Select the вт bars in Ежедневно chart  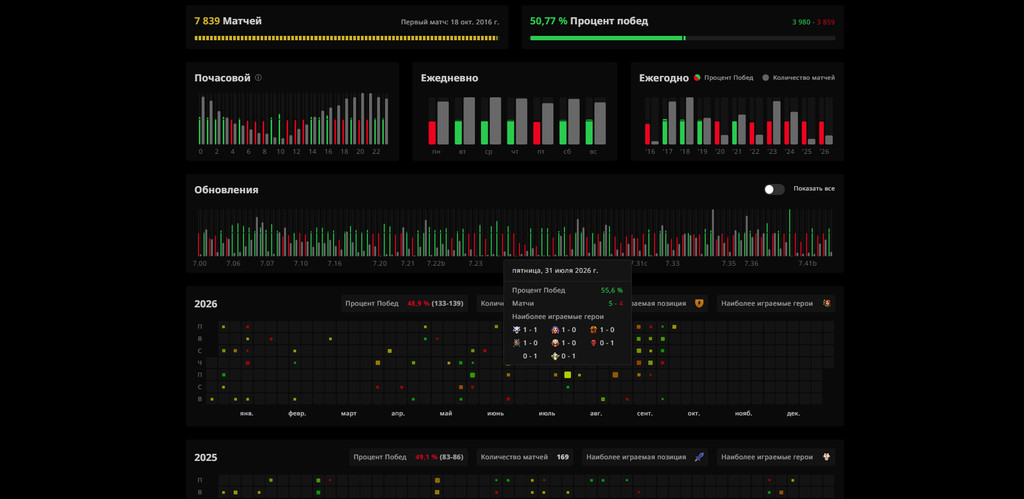(464, 121)
